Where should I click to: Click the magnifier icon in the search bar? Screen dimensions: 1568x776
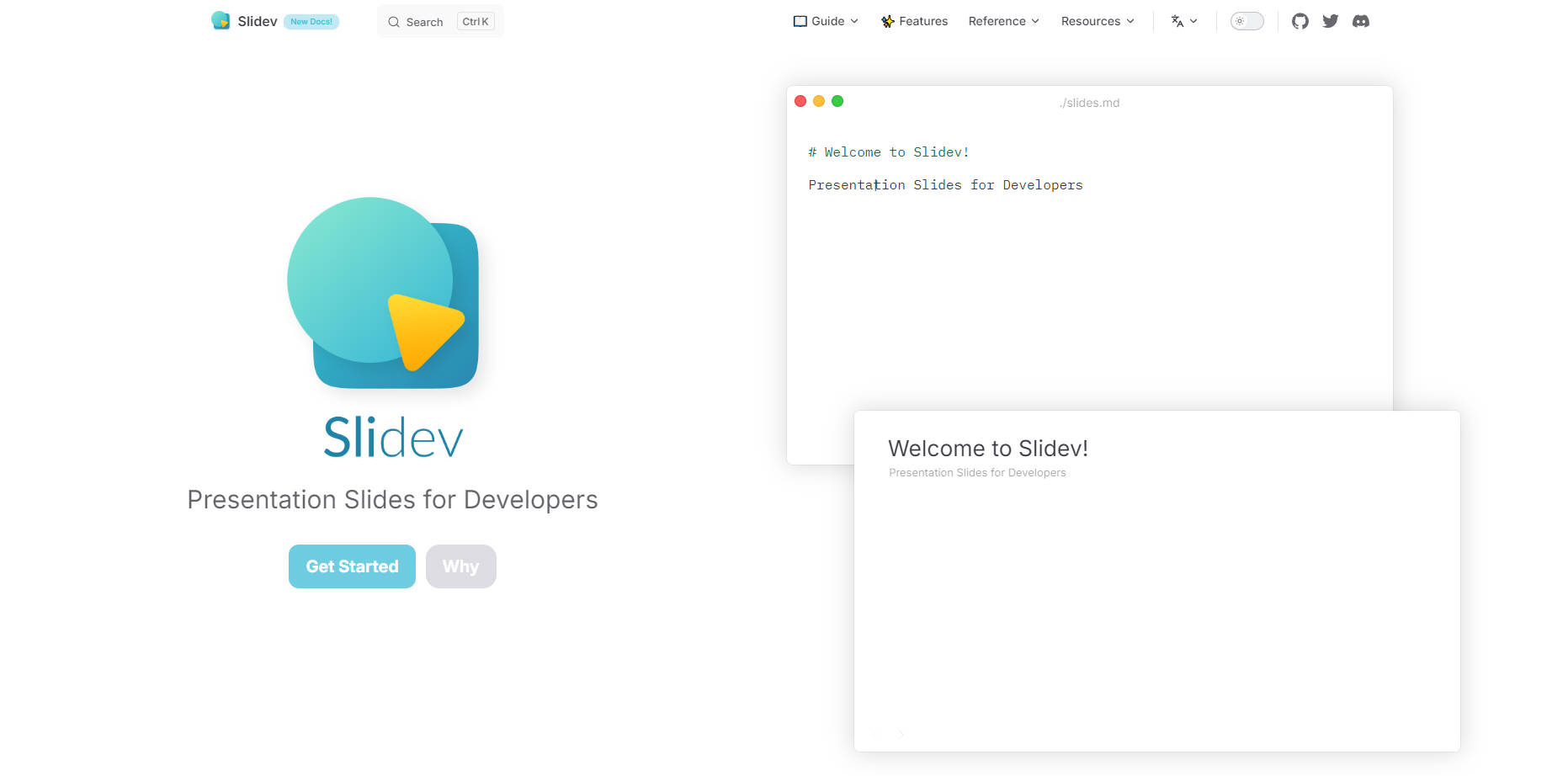[x=394, y=22]
